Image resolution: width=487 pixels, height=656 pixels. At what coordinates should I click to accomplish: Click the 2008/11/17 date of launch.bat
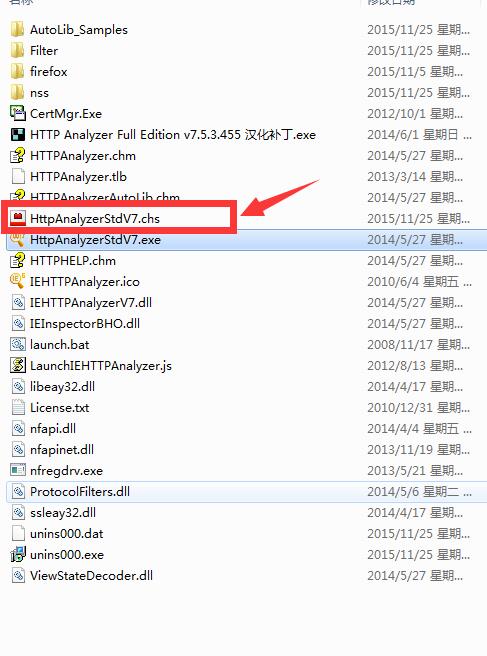pos(418,345)
